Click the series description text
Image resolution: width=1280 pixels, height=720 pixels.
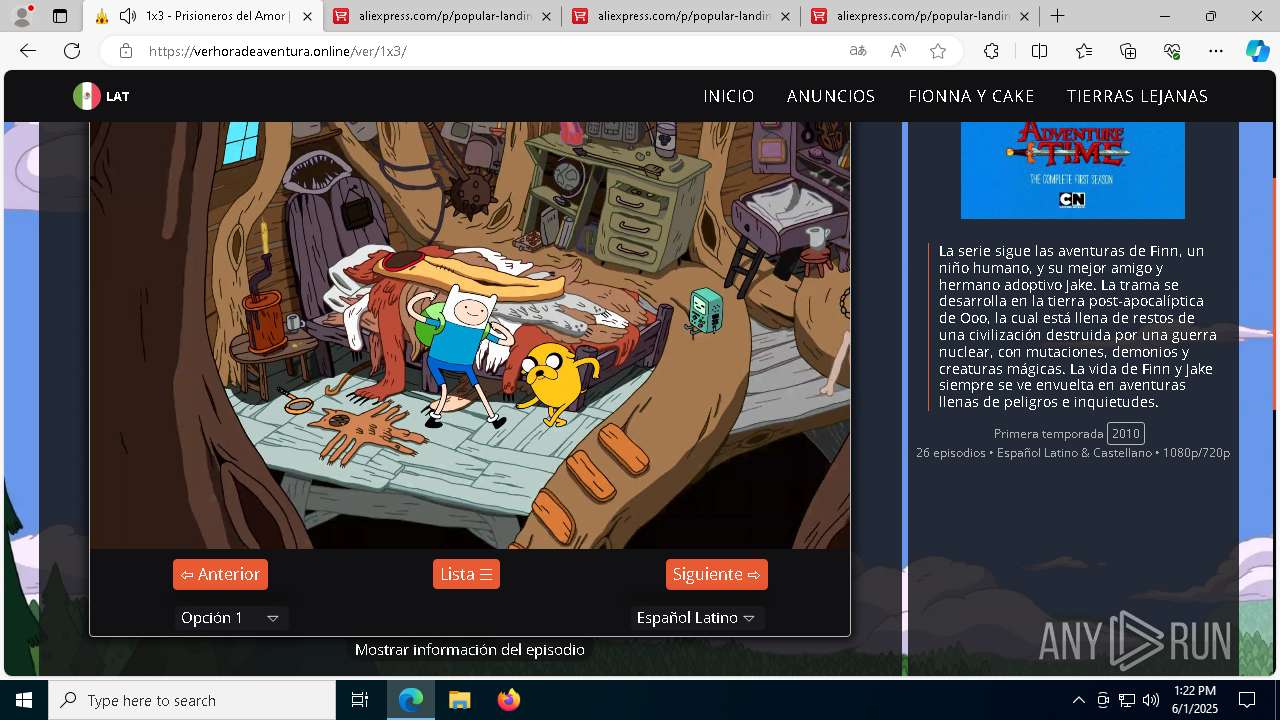click(x=1078, y=327)
